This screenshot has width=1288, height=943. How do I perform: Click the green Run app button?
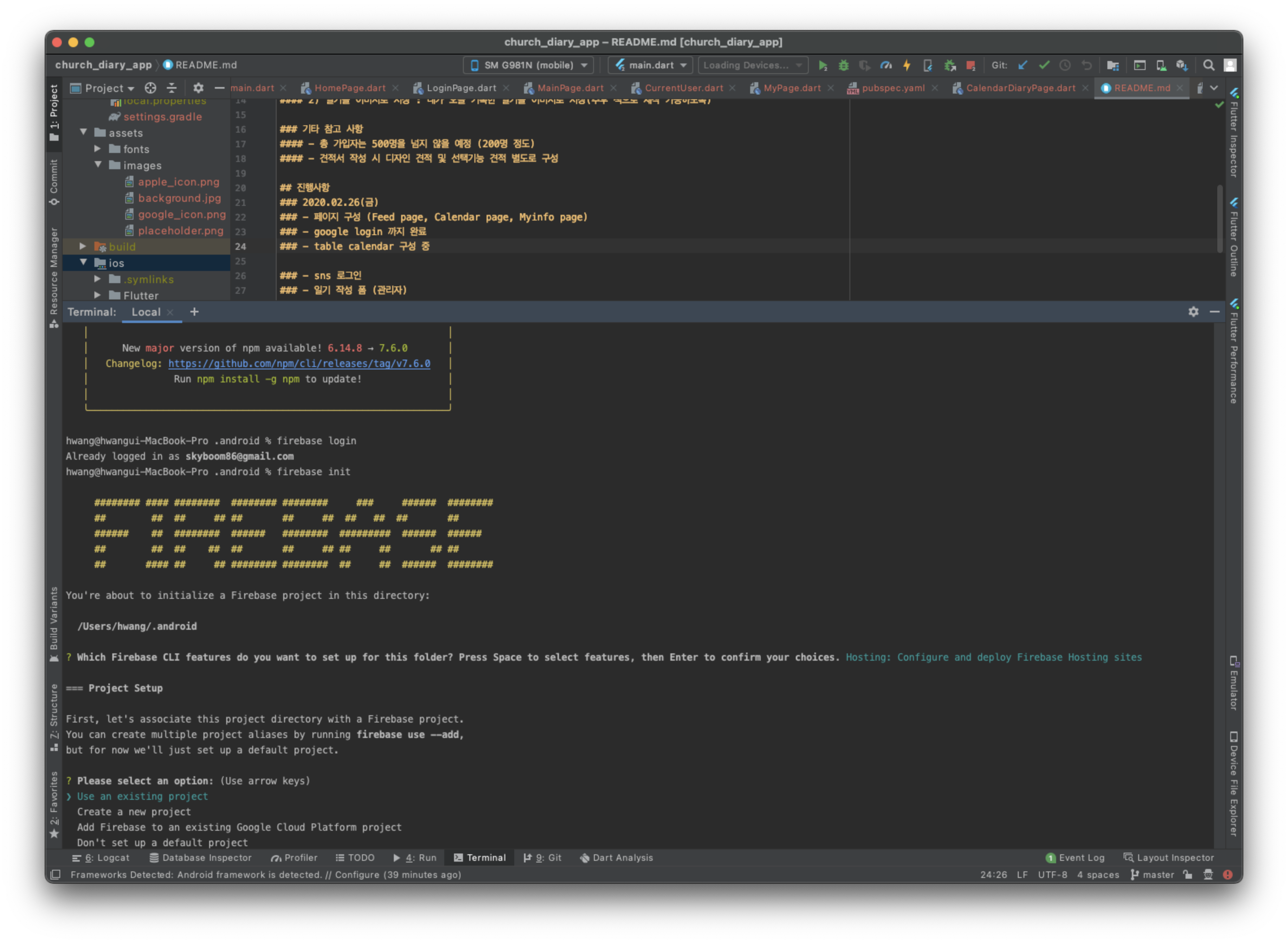pos(822,65)
